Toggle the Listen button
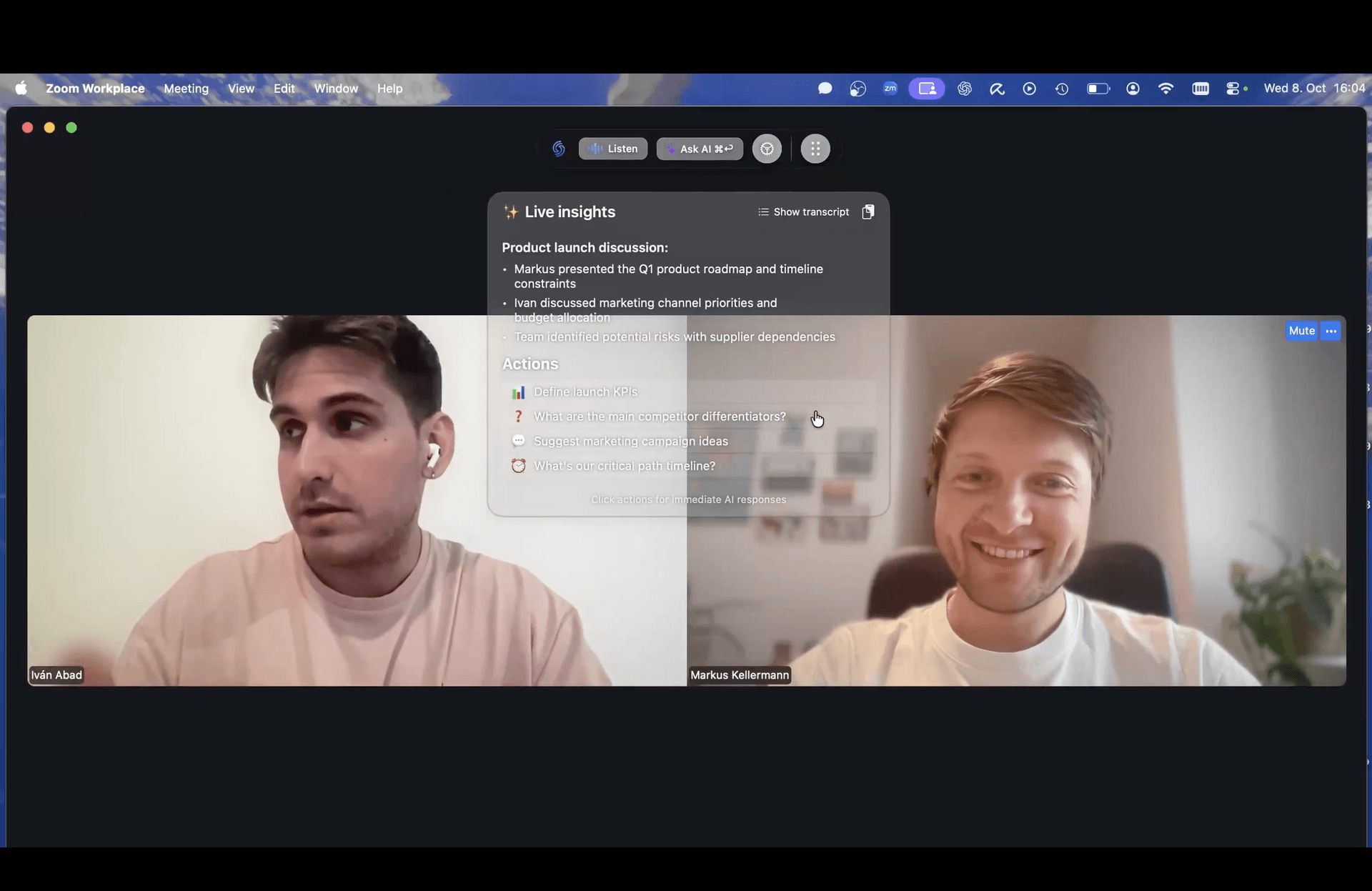The height and width of the screenshot is (891, 1372). point(613,149)
